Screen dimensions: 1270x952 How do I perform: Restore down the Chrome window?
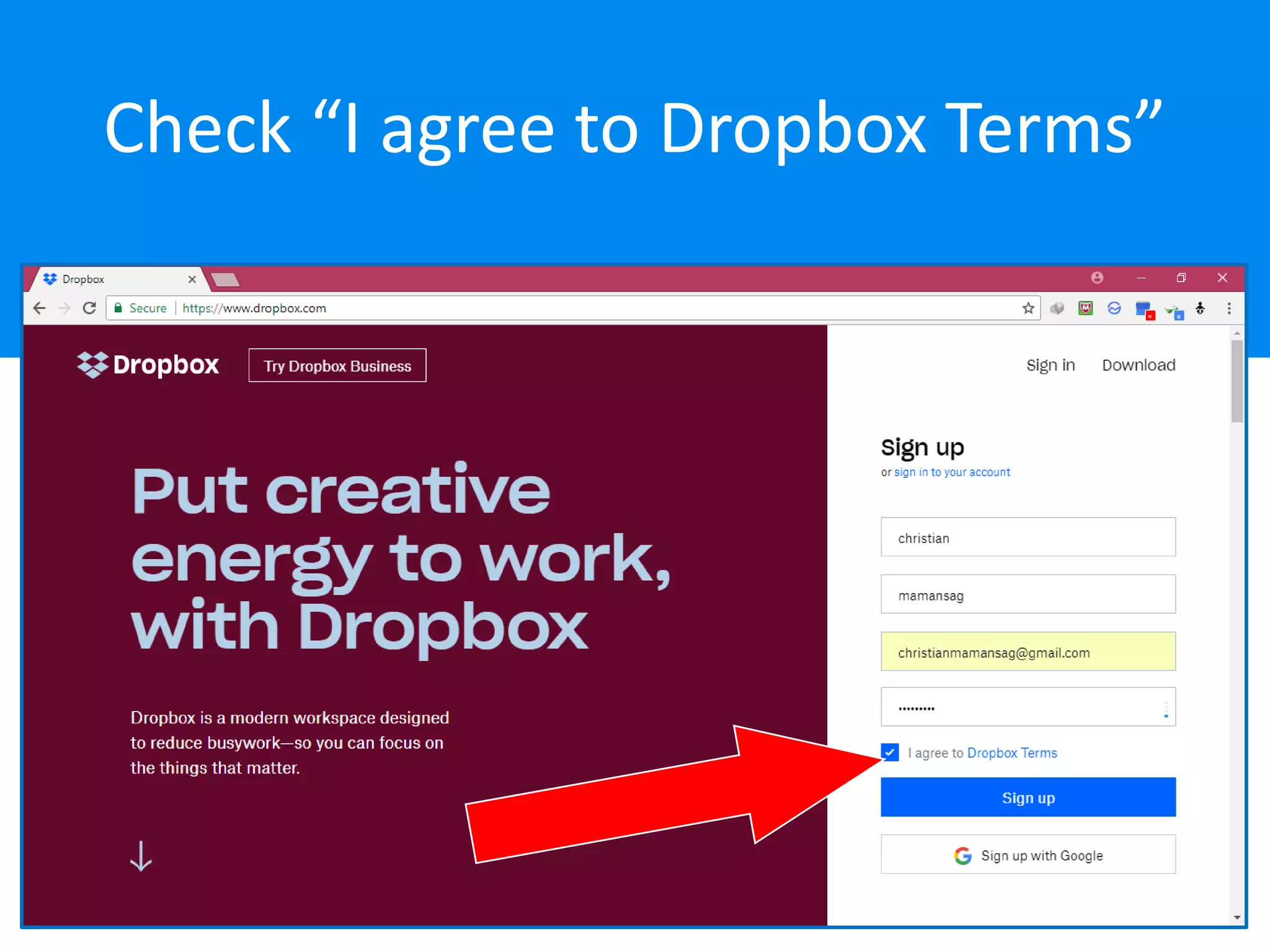1181,278
